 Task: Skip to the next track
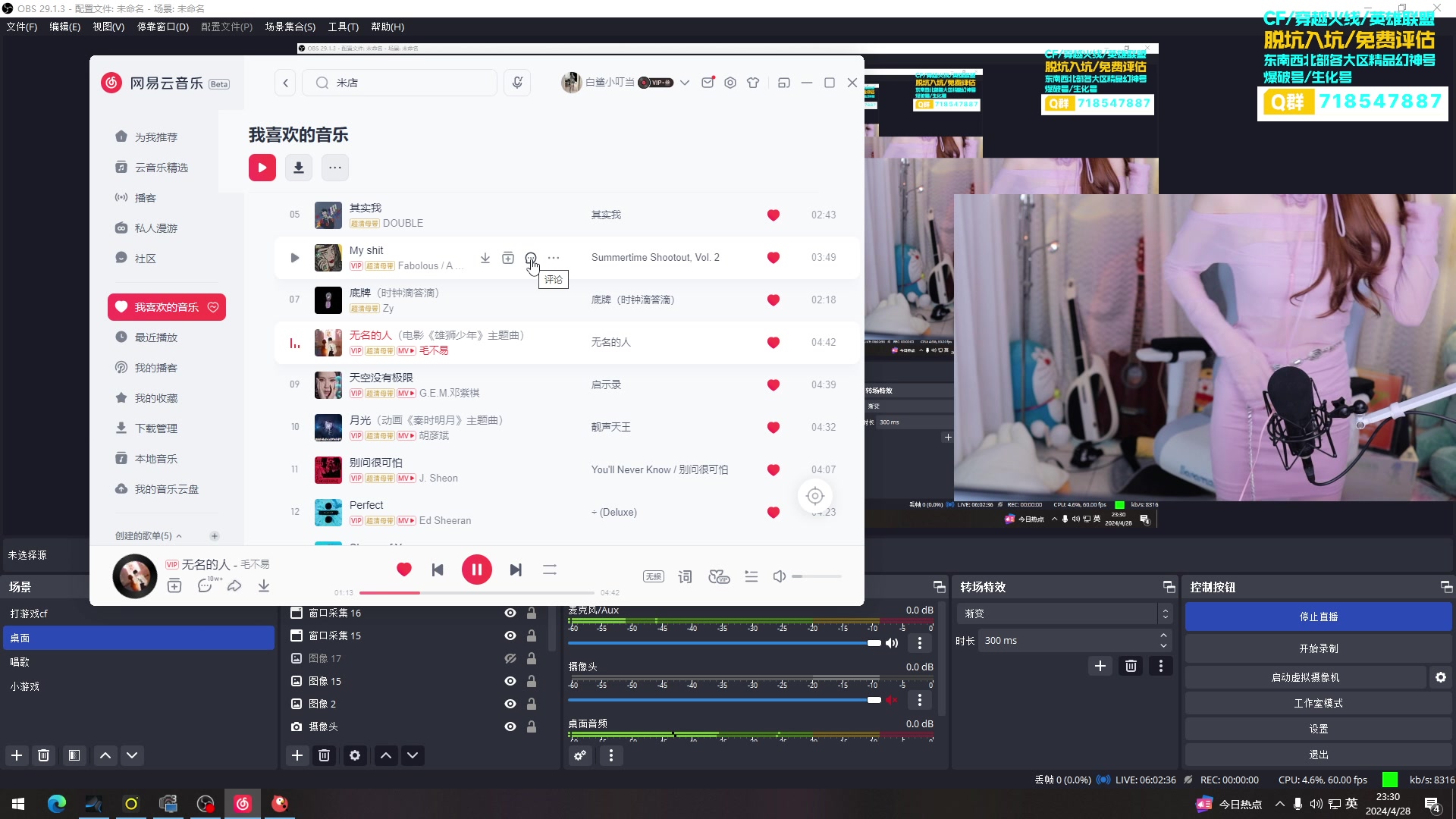pos(516,570)
